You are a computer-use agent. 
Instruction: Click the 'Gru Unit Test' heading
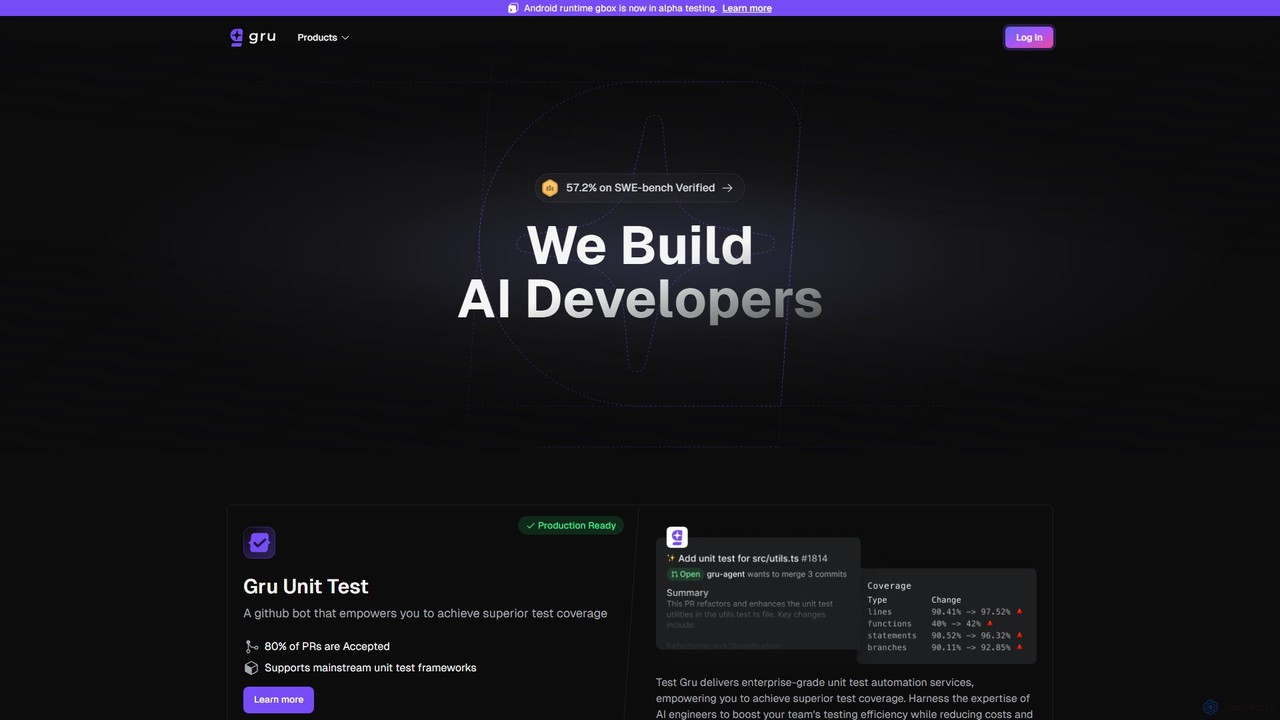click(x=306, y=587)
